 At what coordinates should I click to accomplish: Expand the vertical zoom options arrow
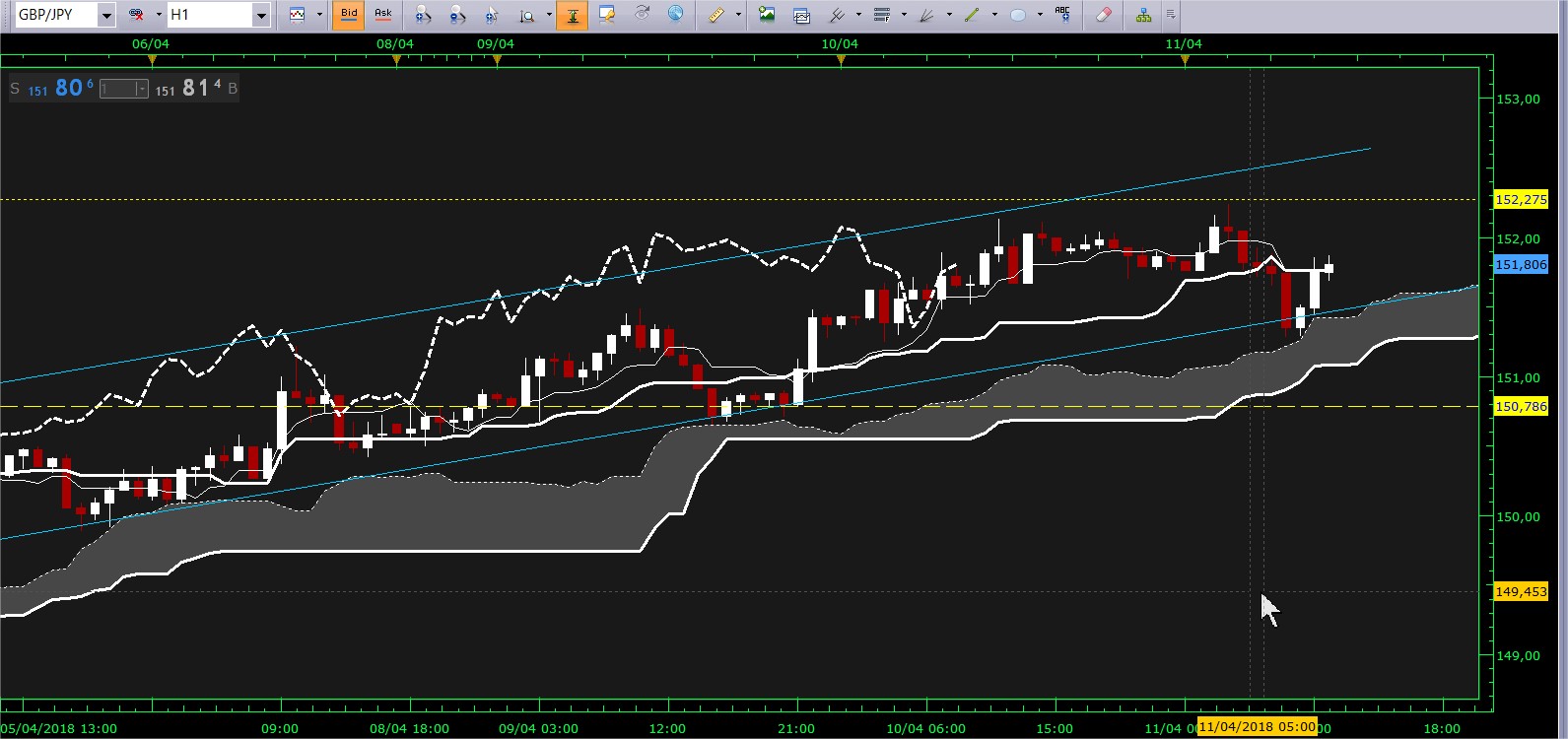(x=549, y=15)
